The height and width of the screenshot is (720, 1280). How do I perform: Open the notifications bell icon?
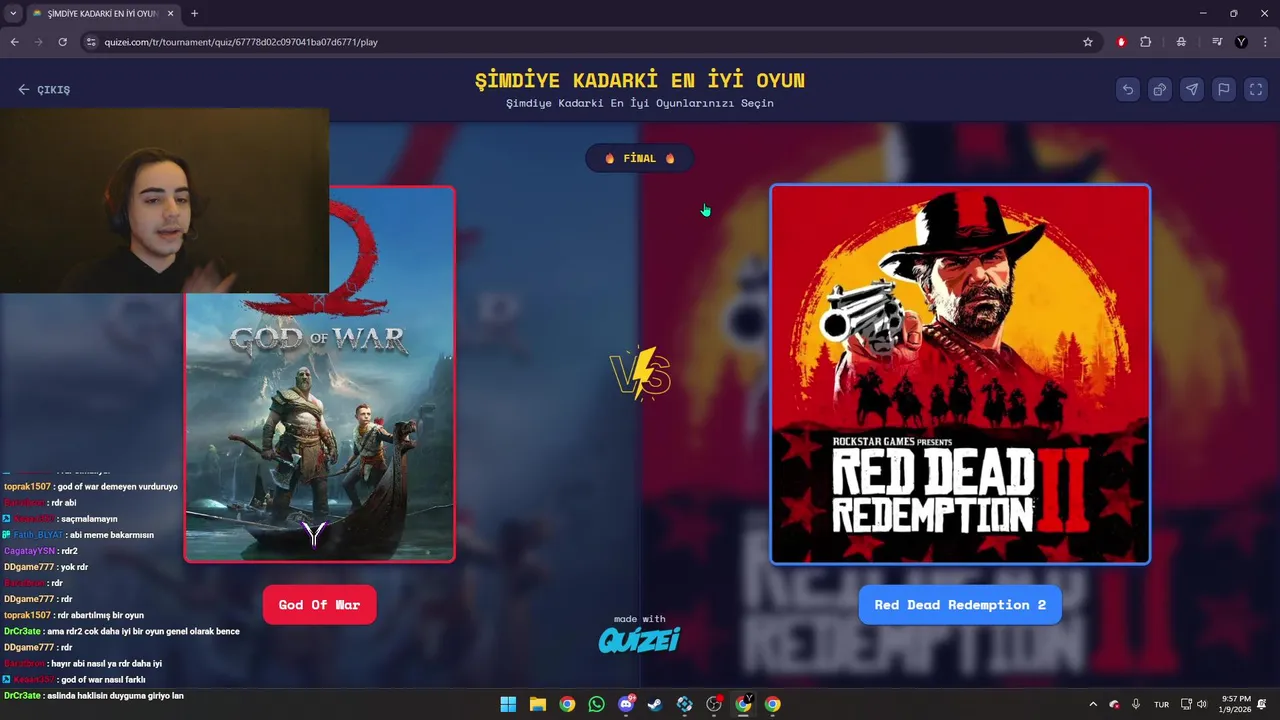pyautogui.click(x=1263, y=704)
